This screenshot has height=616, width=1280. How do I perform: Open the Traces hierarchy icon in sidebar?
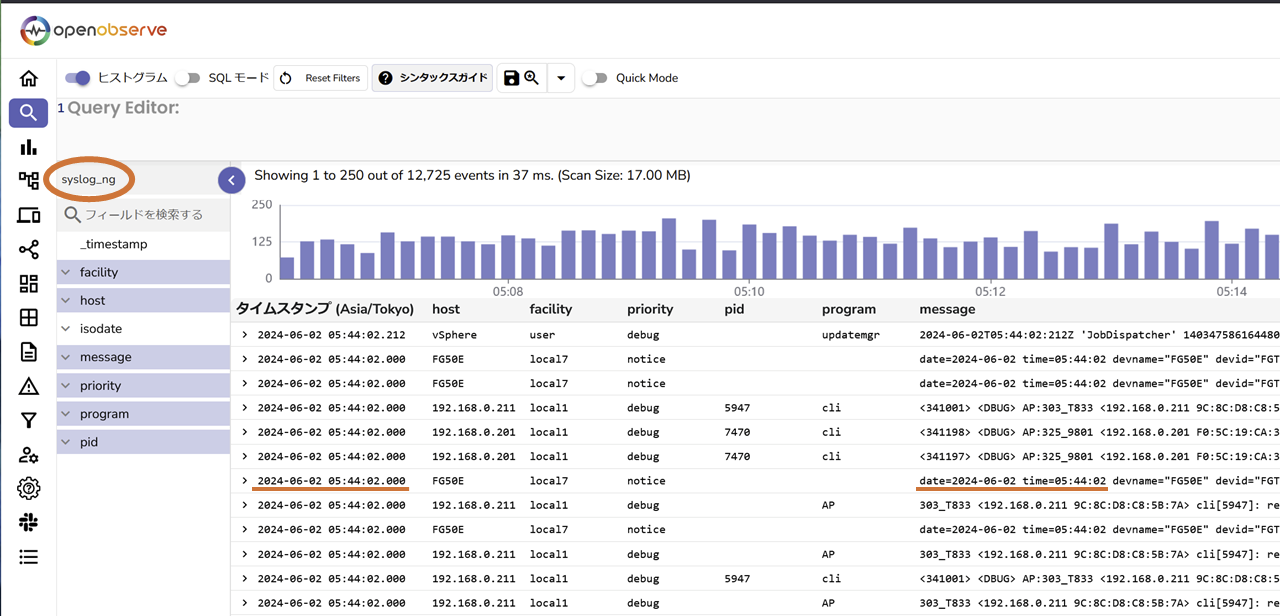point(28,181)
